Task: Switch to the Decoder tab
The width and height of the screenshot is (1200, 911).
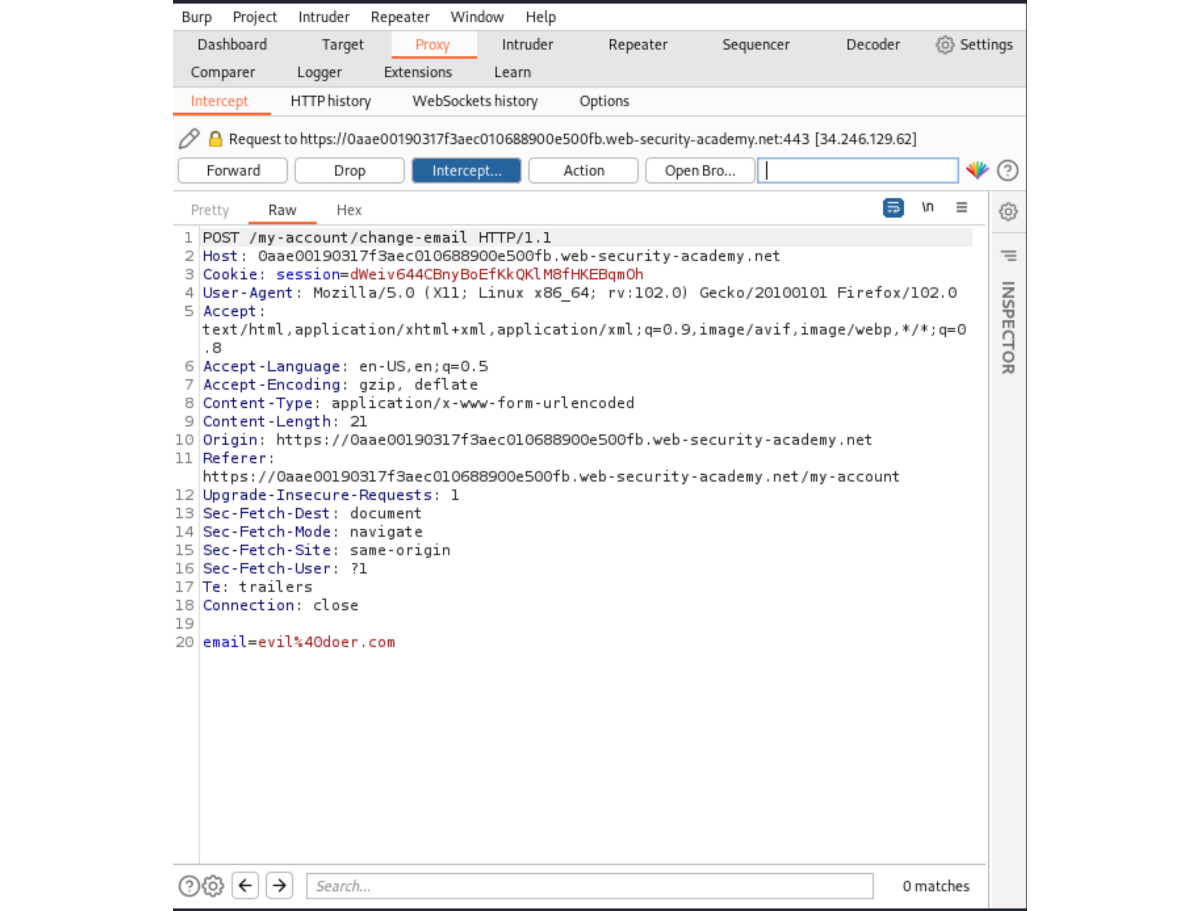Action: click(873, 45)
